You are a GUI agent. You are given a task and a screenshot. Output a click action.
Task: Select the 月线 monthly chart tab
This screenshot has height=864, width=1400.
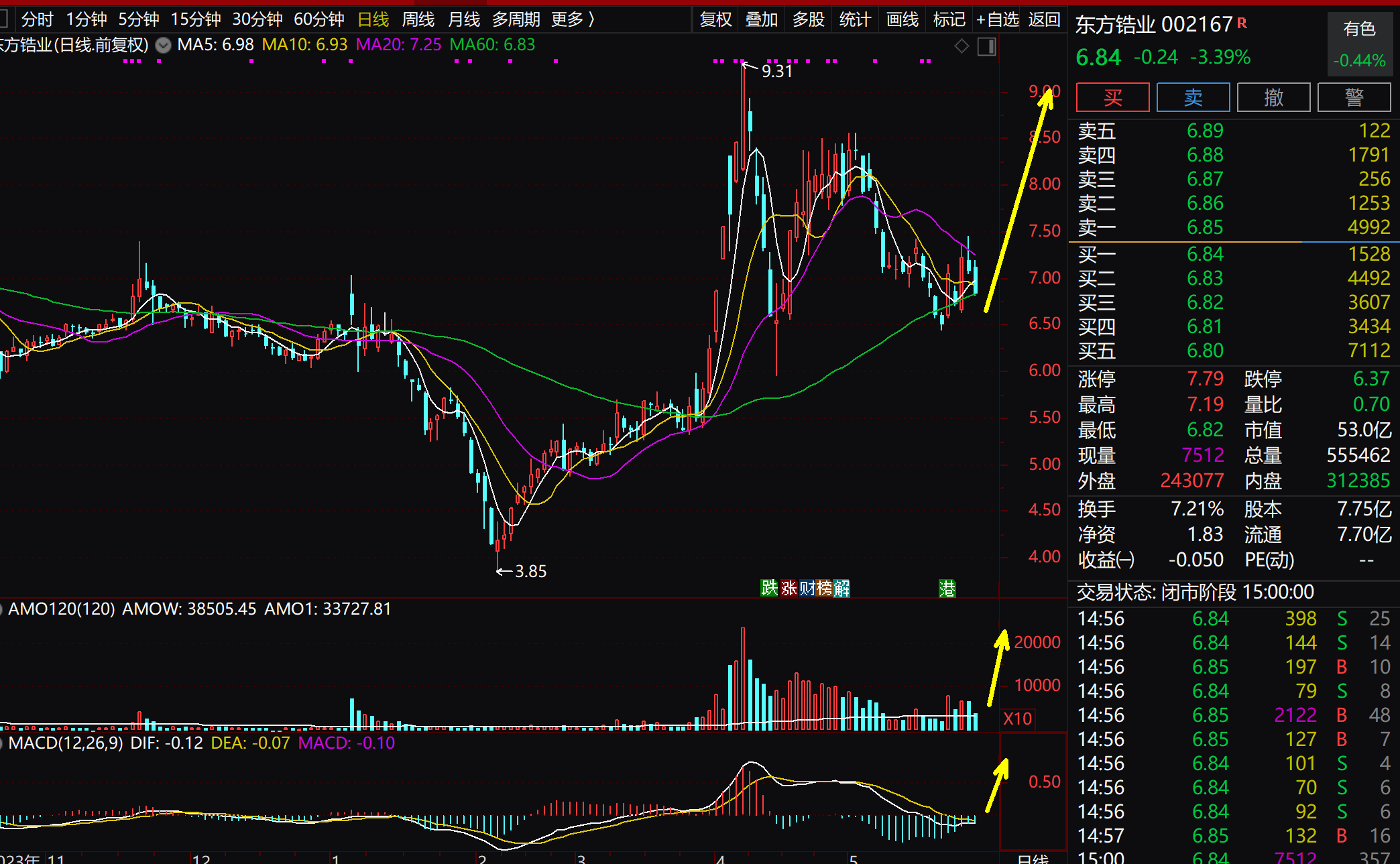(x=464, y=19)
